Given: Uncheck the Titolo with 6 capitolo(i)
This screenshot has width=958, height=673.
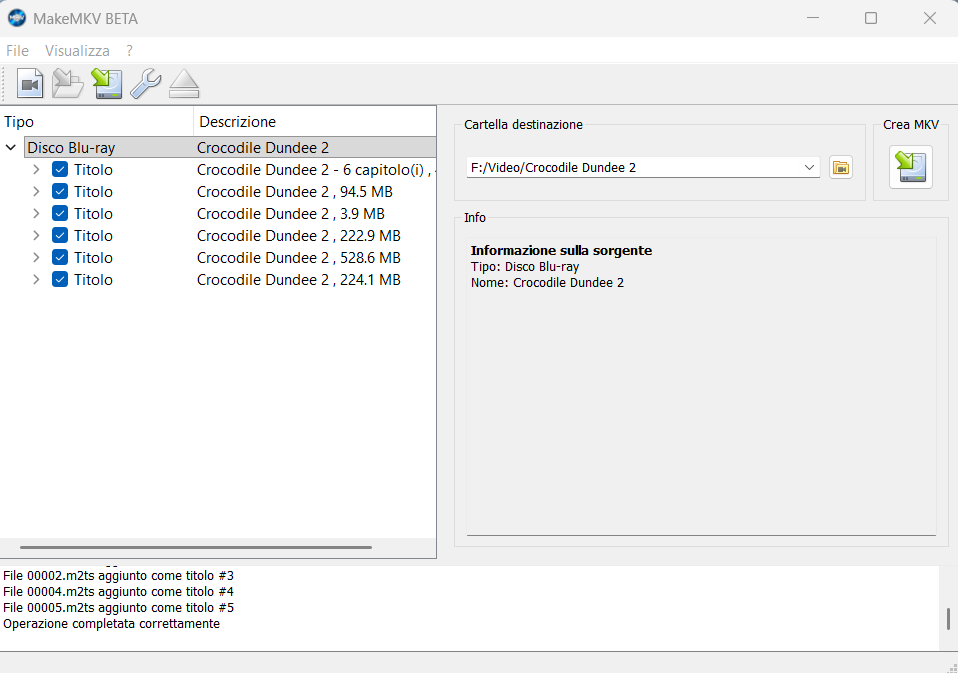Looking at the screenshot, I should point(60,170).
